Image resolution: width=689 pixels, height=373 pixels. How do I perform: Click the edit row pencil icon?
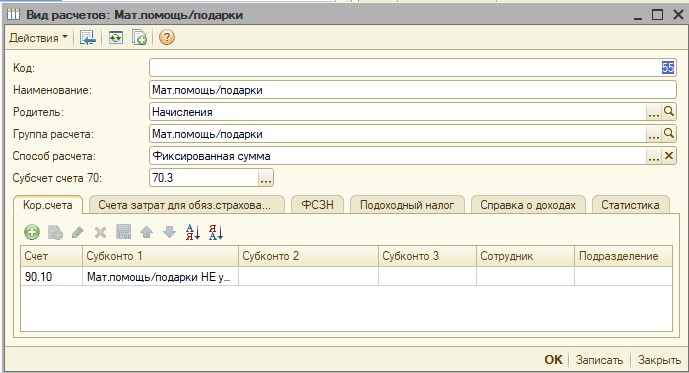point(78,232)
